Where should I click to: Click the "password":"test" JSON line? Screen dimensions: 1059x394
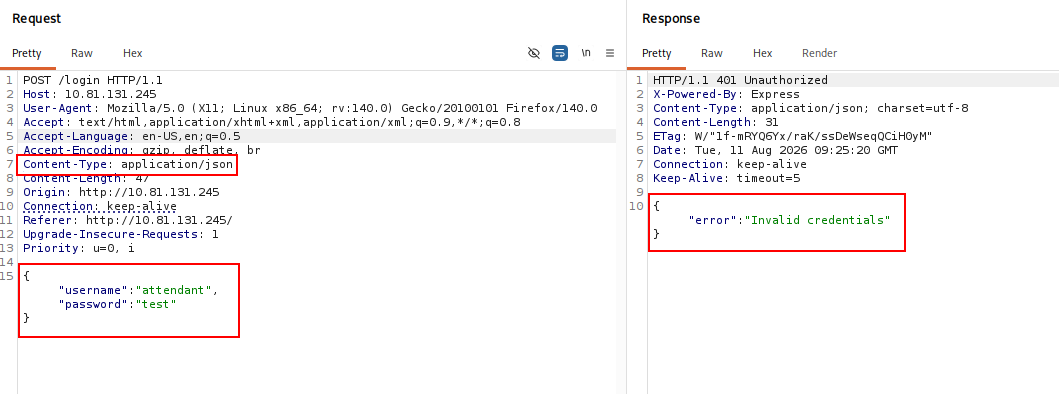pyautogui.click(x=118, y=304)
